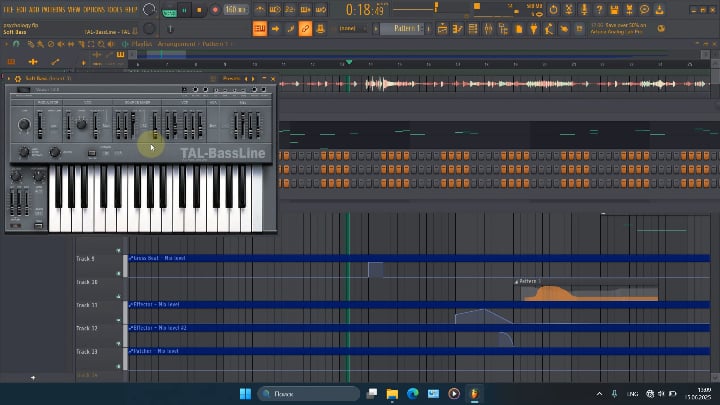720x405 pixels.
Task: Select the Playlist paint brush tool
Action: pyautogui.click(x=40, y=44)
